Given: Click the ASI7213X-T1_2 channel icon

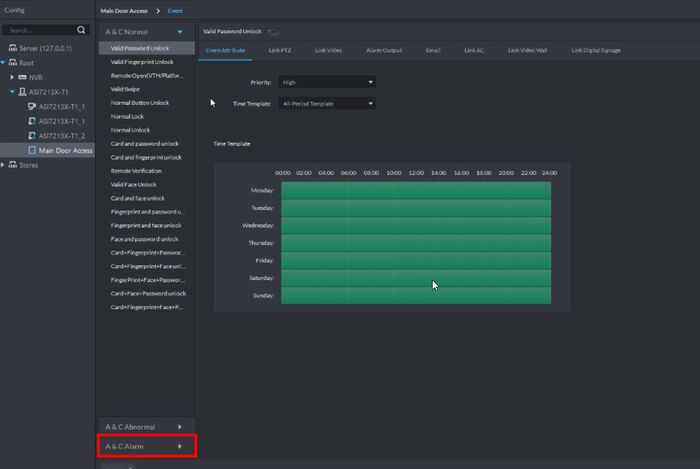Looking at the screenshot, I should [32, 136].
